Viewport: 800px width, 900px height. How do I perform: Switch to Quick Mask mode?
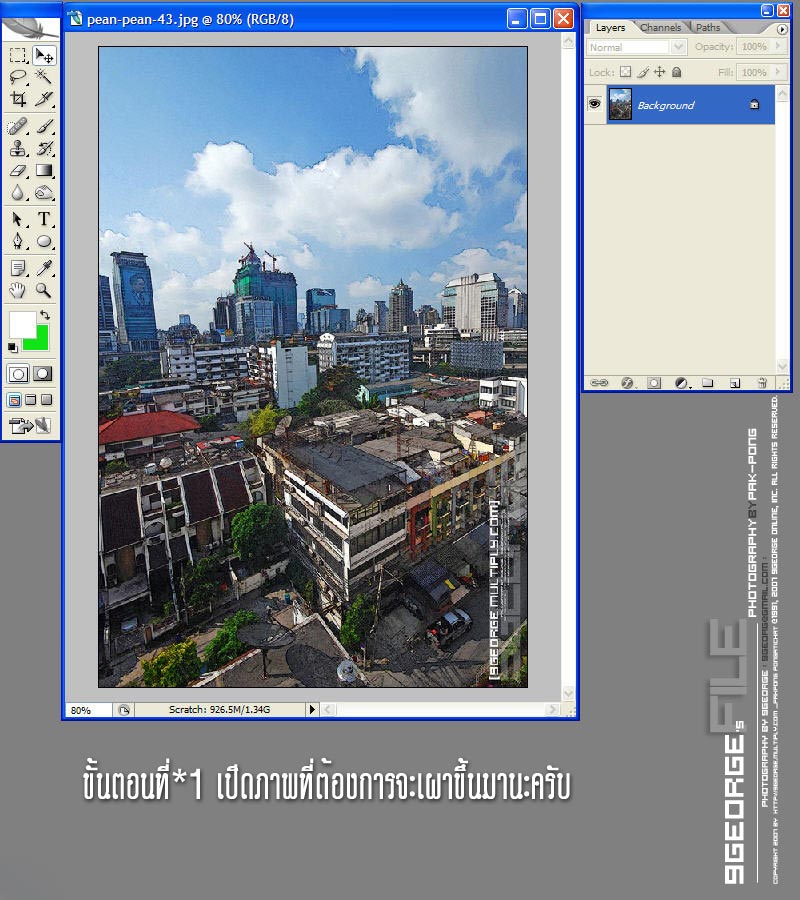click(43, 374)
